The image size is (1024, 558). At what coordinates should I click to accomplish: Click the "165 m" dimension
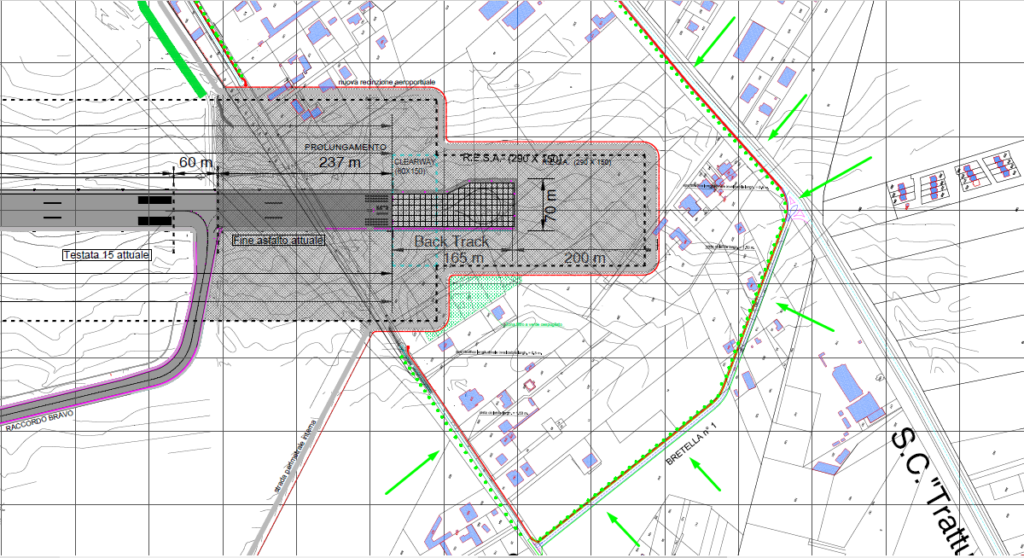tap(463, 257)
